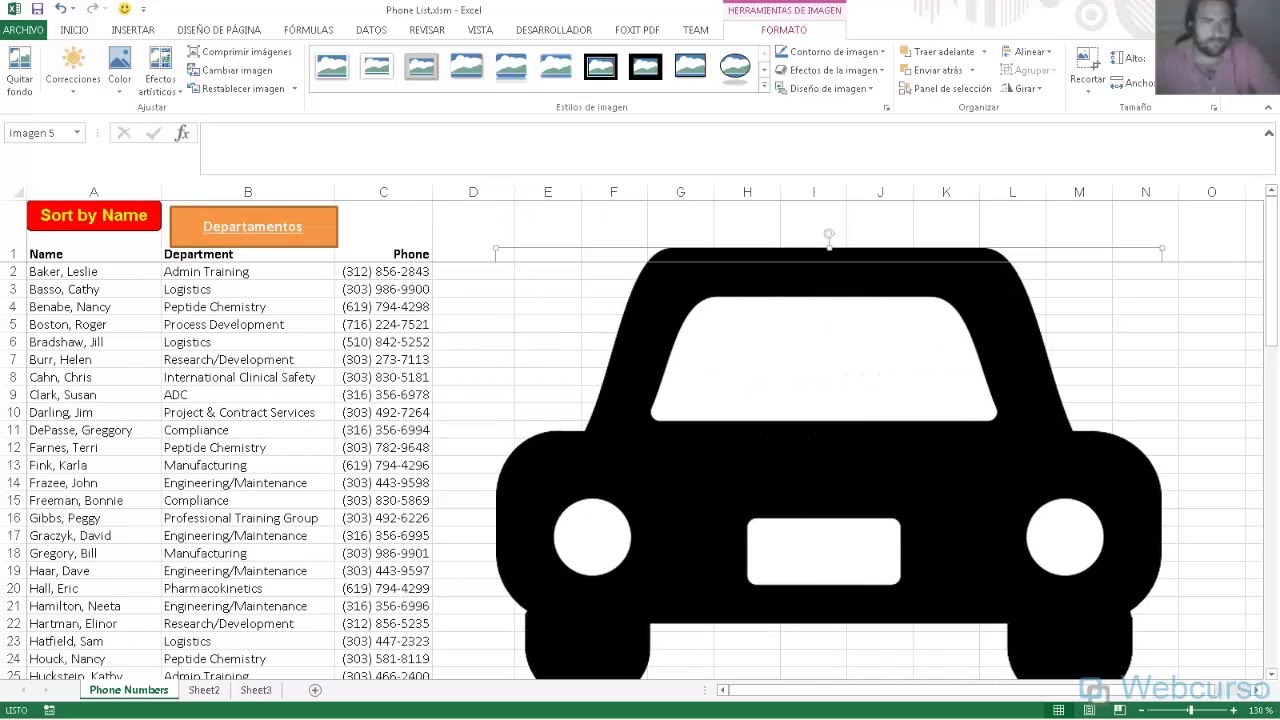Switch to page layout view in status bar
Image resolution: width=1280 pixels, height=720 pixels.
pos(1089,710)
